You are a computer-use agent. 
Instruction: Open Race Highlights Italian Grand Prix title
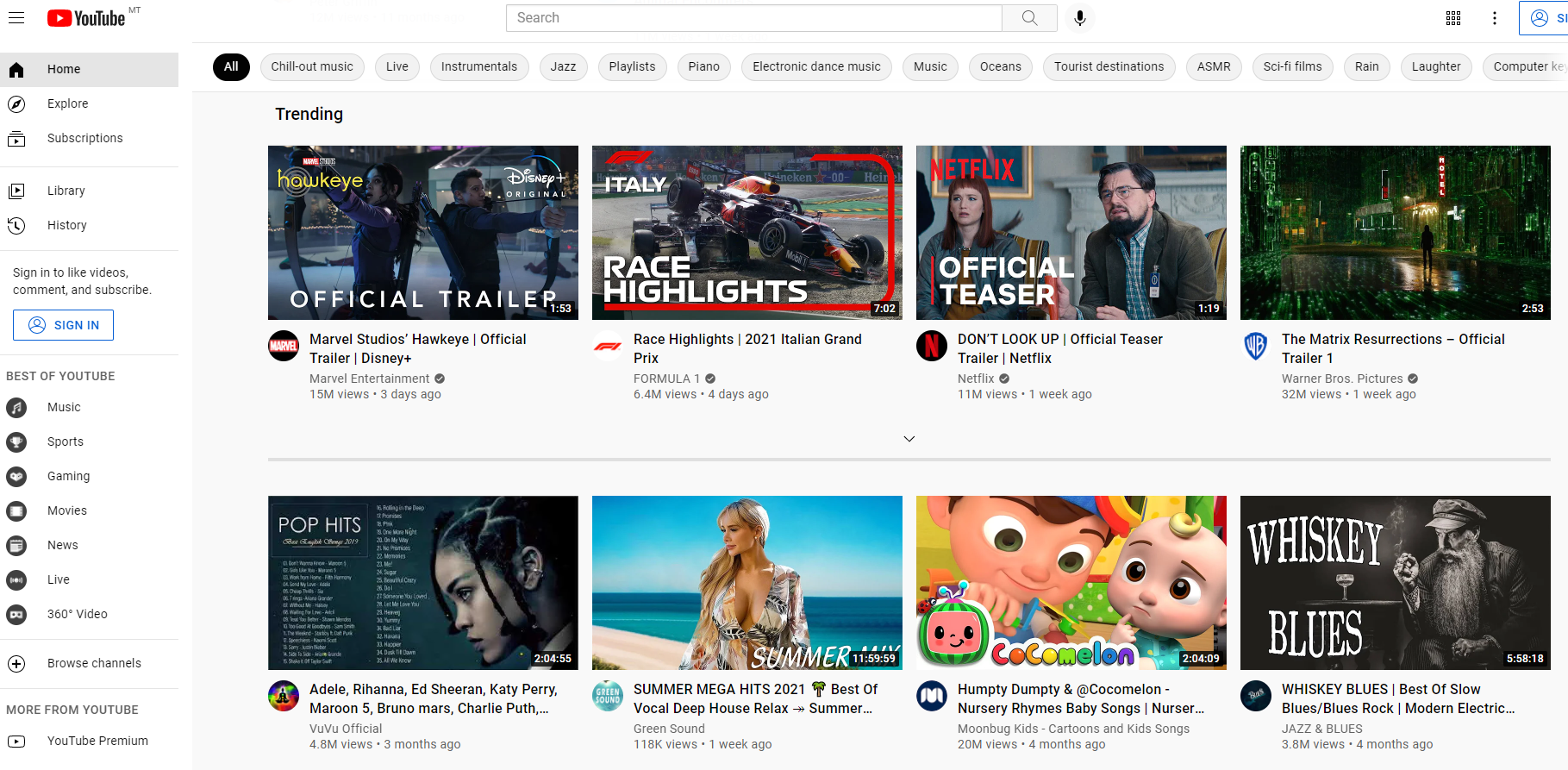click(747, 348)
